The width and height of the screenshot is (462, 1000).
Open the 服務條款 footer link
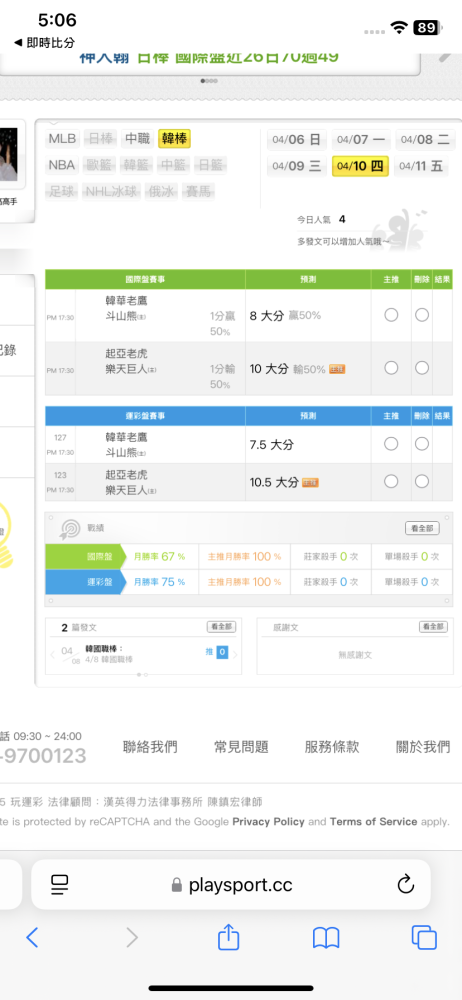tap(332, 747)
